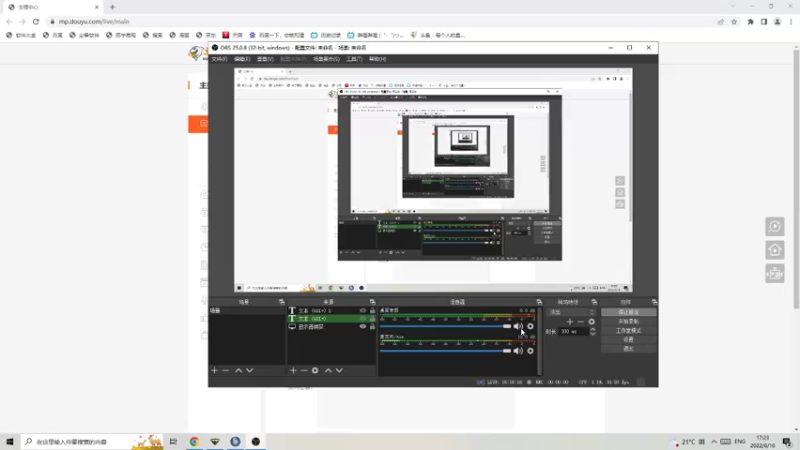Toggle visibility of Text (GDI+) 2 source
The width and height of the screenshot is (800, 450).
point(363,310)
